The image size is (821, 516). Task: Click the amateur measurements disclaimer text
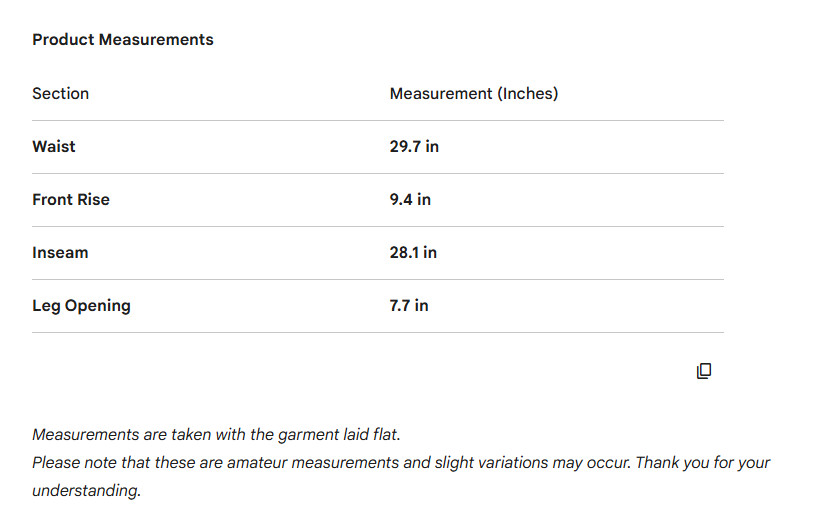331,463
